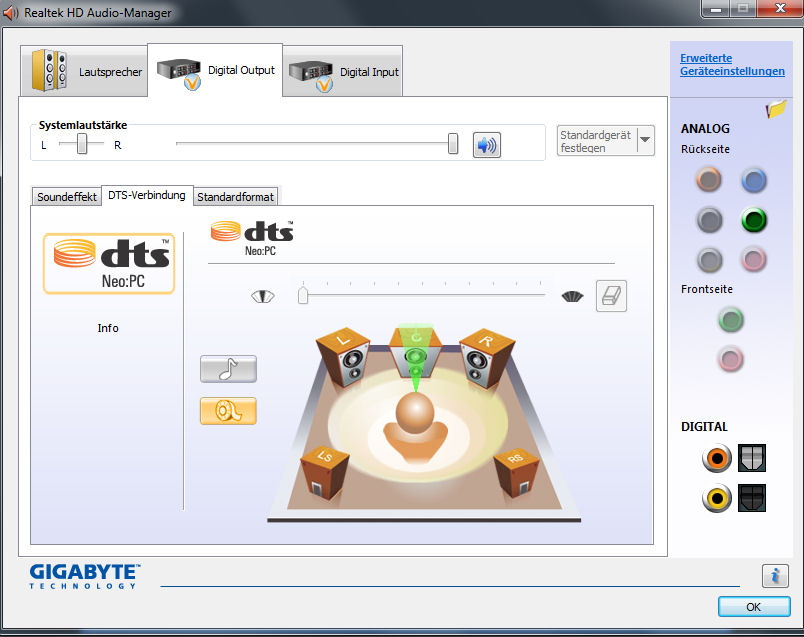The width and height of the screenshot is (804, 637).
Task: Click the lower optical digital connector
Action: (x=752, y=497)
